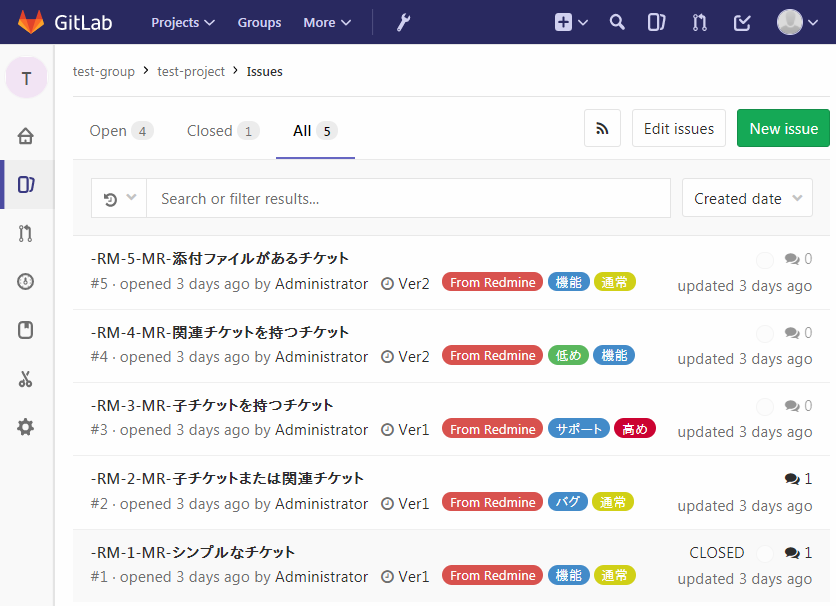836x606 pixels.
Task: Select the Snippets scissors icon in sidebar
Action: click(x=26, y=379)
